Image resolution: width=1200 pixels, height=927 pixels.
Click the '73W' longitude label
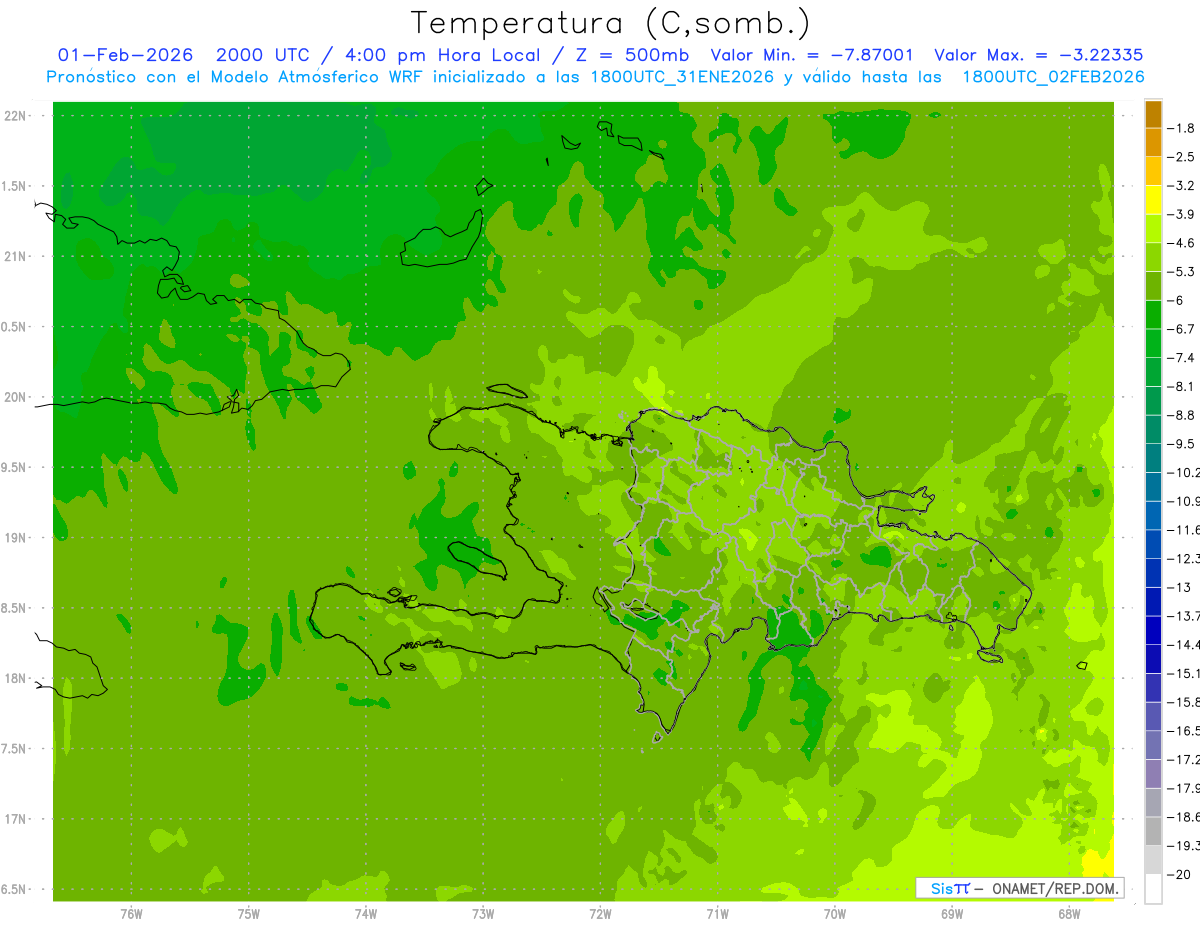coord(483,914)
